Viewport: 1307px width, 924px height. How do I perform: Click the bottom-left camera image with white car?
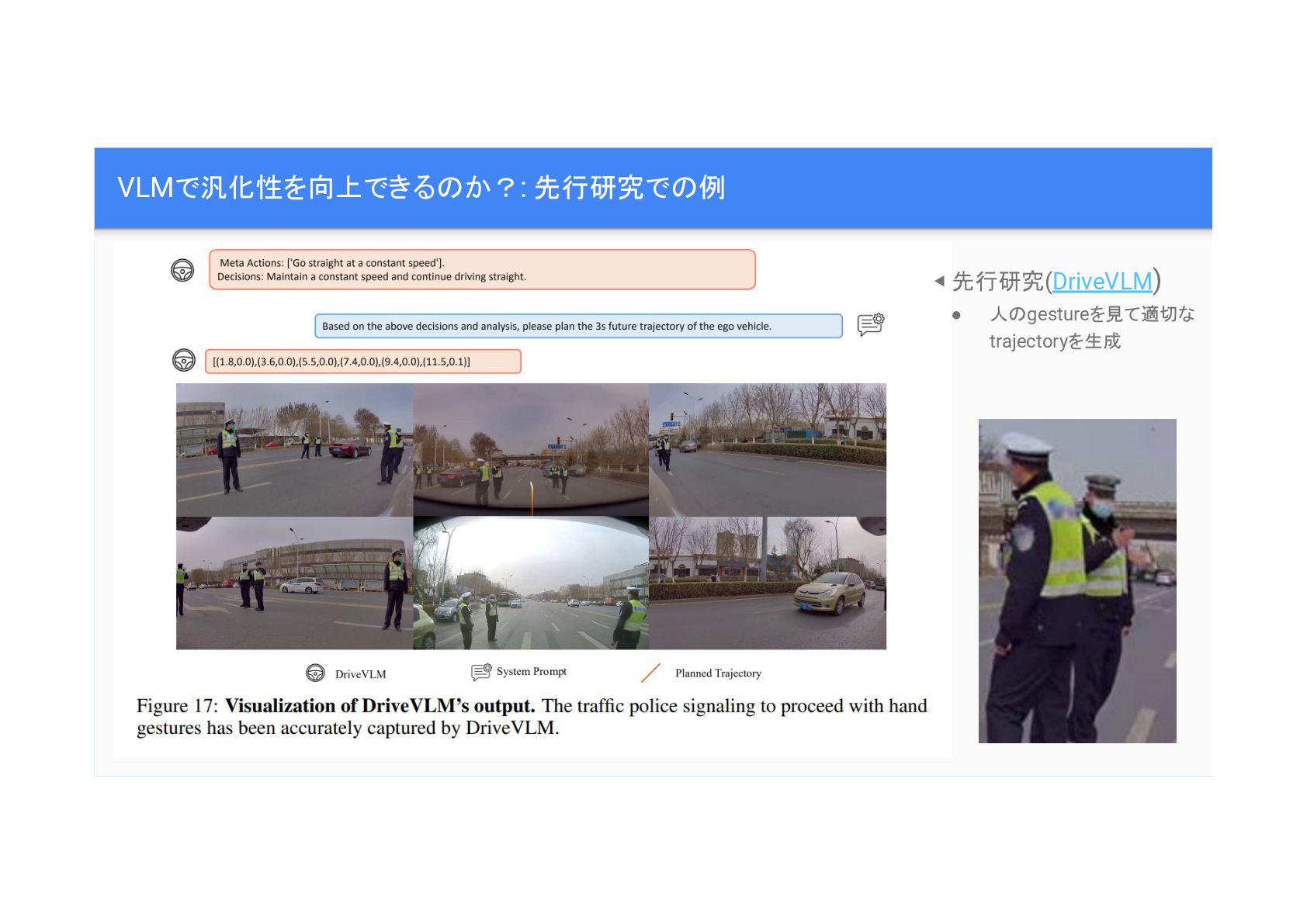click(x=295, y=583)
